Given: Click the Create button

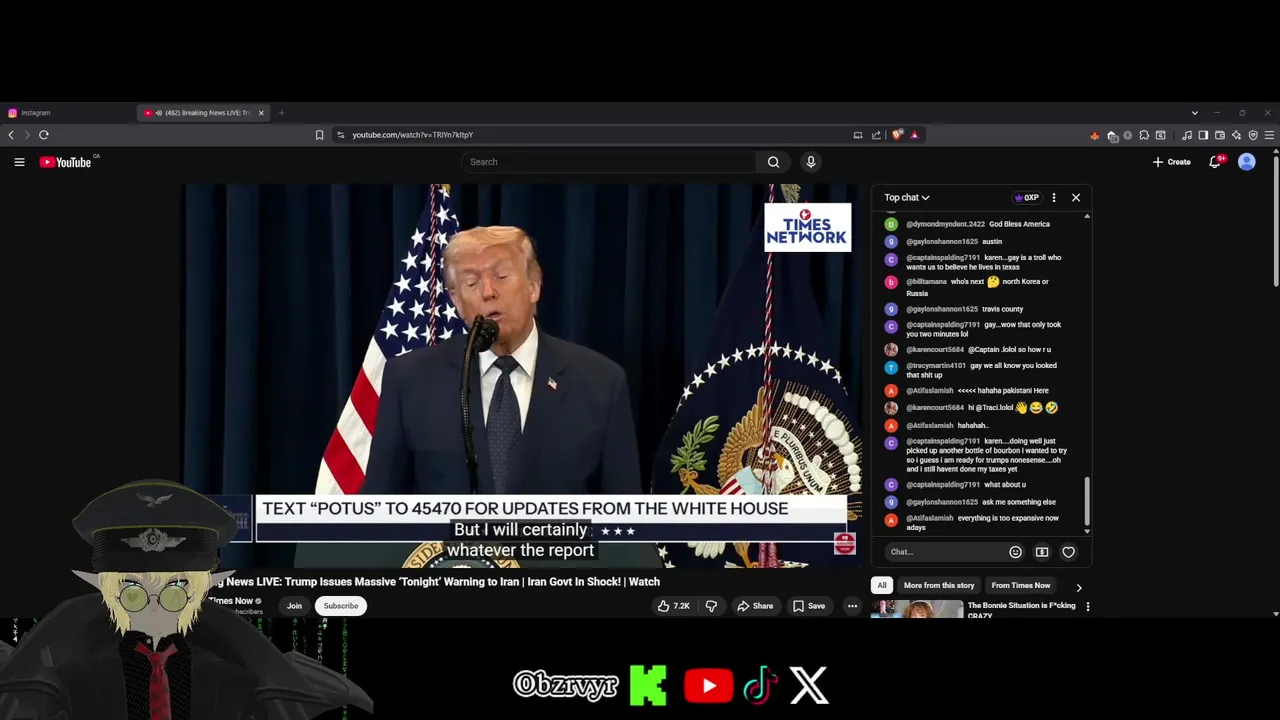Looking at the screenshot, I should point(1172,162).
